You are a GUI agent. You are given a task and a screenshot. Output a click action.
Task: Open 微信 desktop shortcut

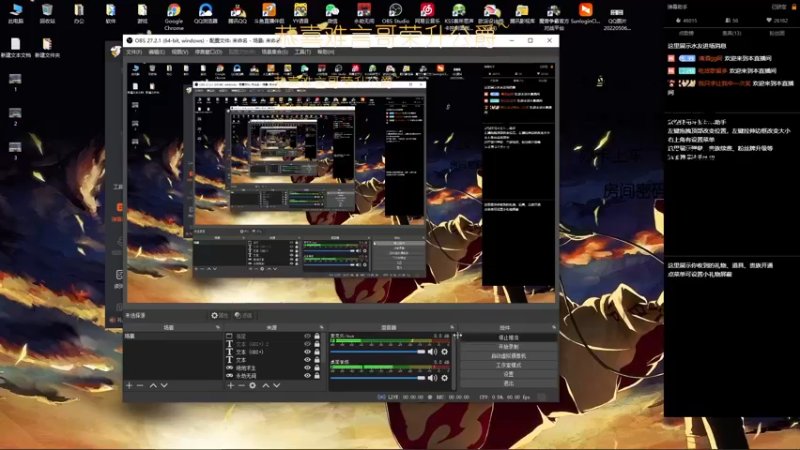[332, 14]
